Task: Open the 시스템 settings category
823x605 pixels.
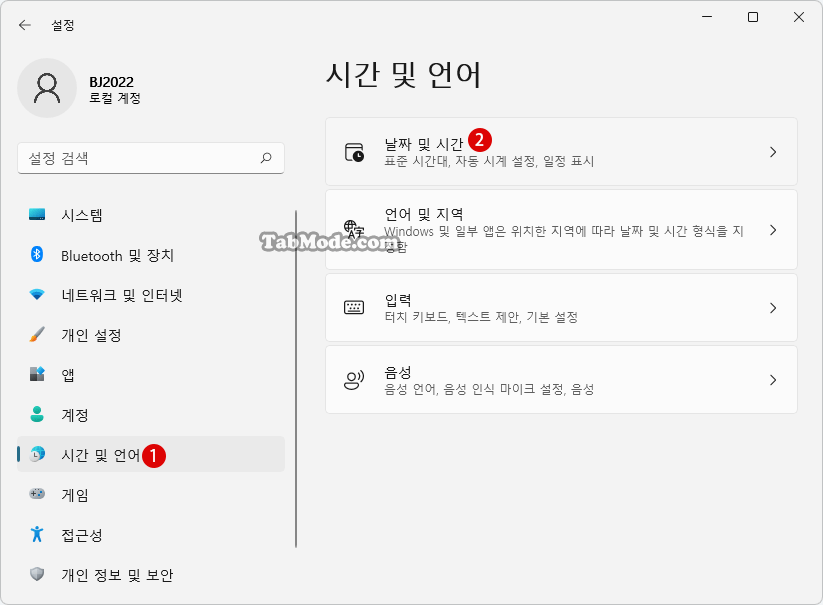Action: coord(151,215)
